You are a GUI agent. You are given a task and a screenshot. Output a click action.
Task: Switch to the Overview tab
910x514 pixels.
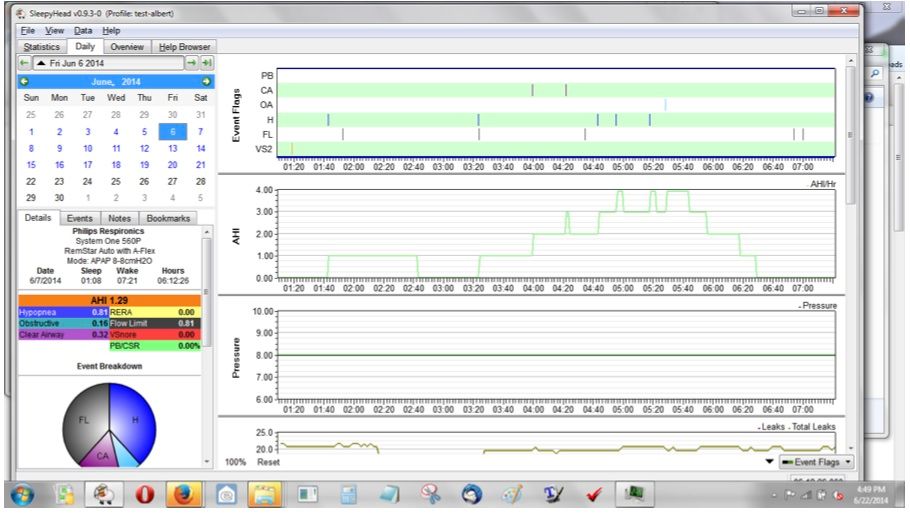(127, 47)
